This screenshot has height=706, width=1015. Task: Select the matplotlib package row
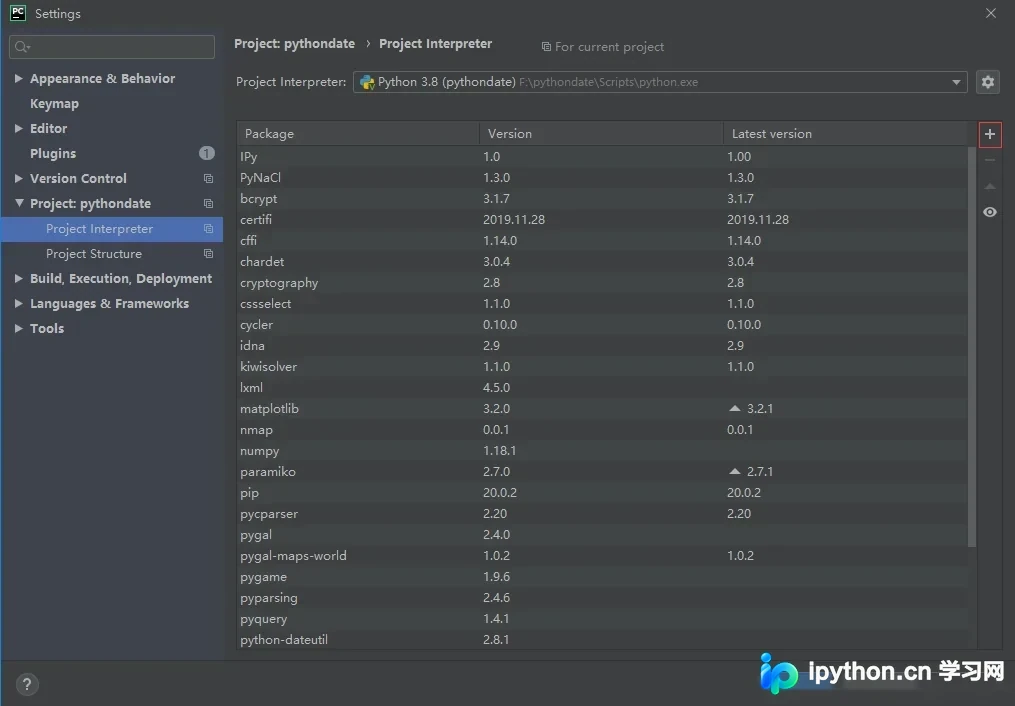pos(602,408)
